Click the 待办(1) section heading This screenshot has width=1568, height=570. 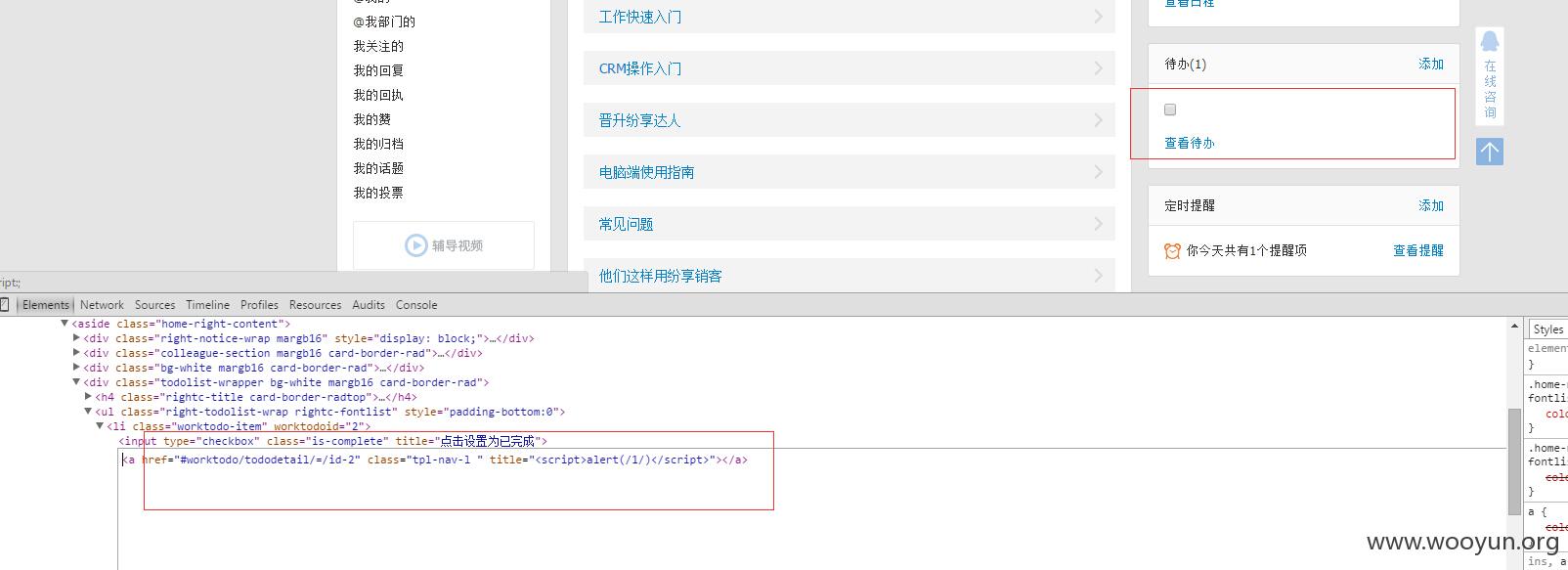coord(1185,64)
